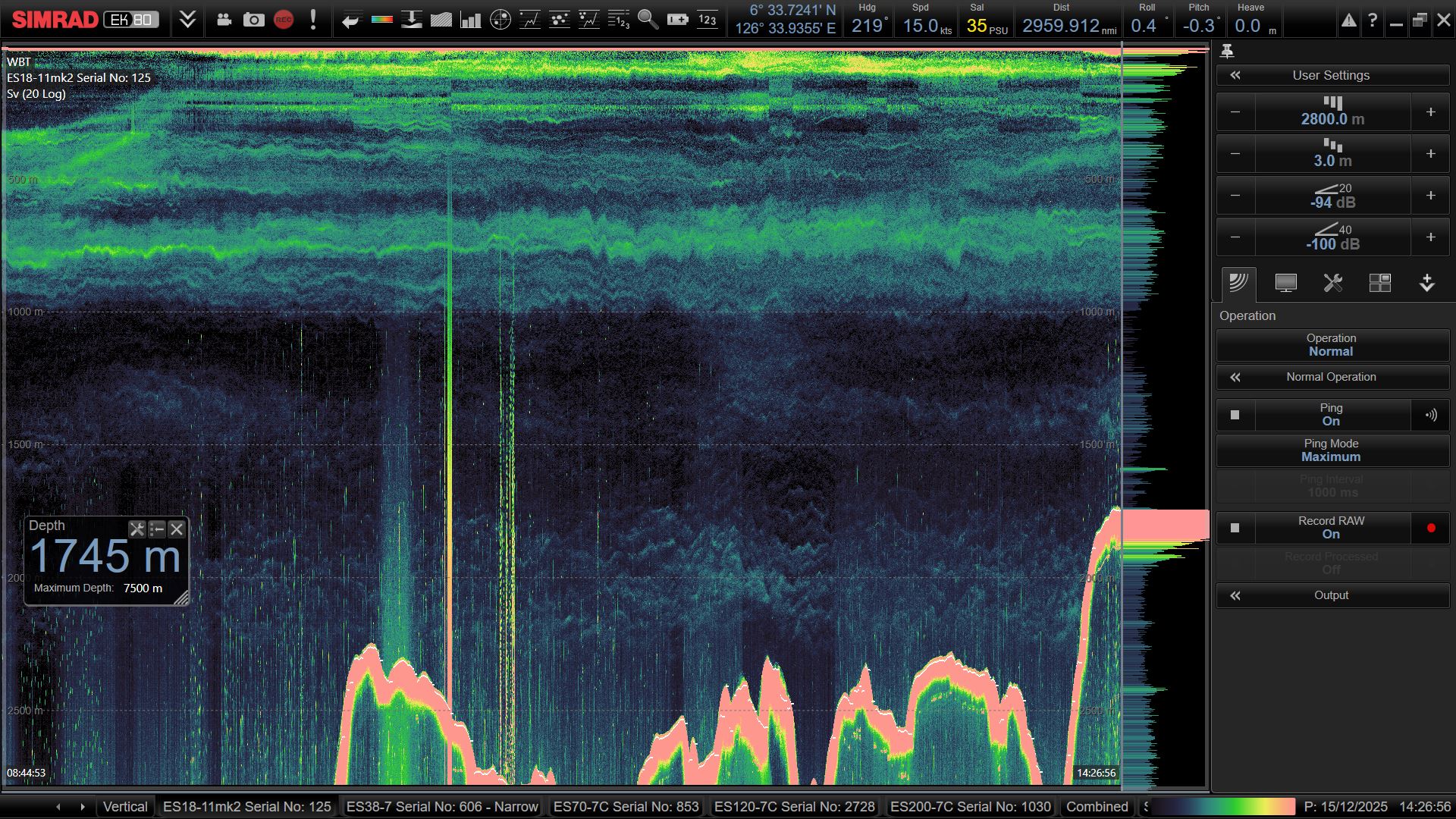This screenshot has height=819, width=1456.
Task: Click the exclamation event marker icon
Action: click(x=313, y=20)
